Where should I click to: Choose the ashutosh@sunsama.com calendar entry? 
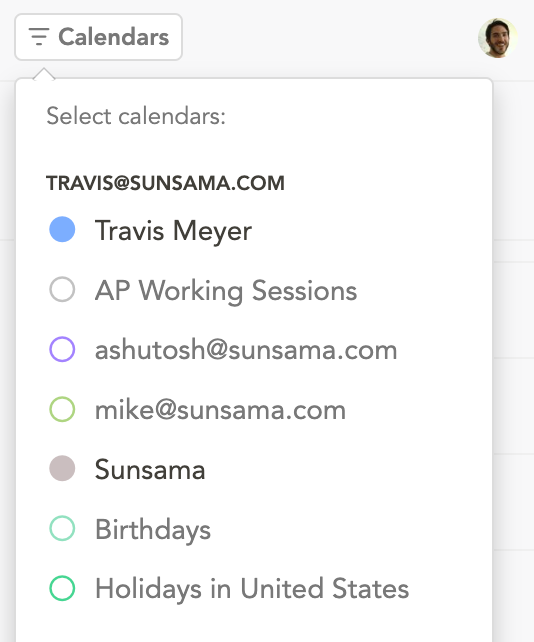pos(246,350)
